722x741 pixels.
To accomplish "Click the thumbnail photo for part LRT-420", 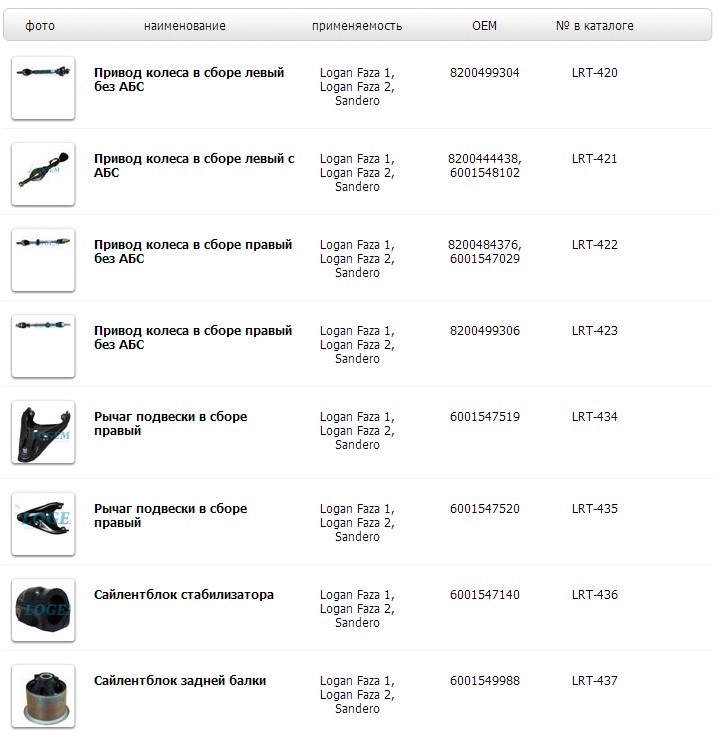I will pyautogui.click(x=43, y=88).
